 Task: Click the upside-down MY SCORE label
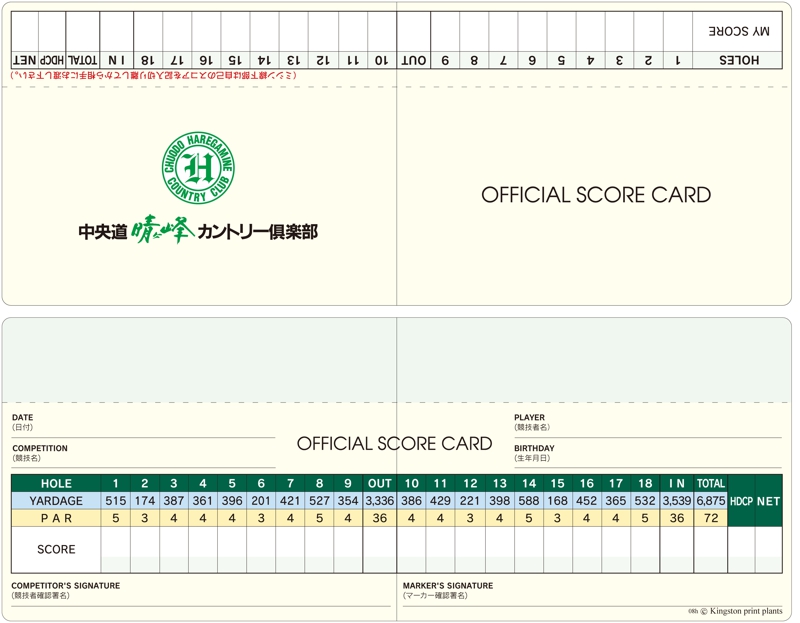click(x=738, y=31)
